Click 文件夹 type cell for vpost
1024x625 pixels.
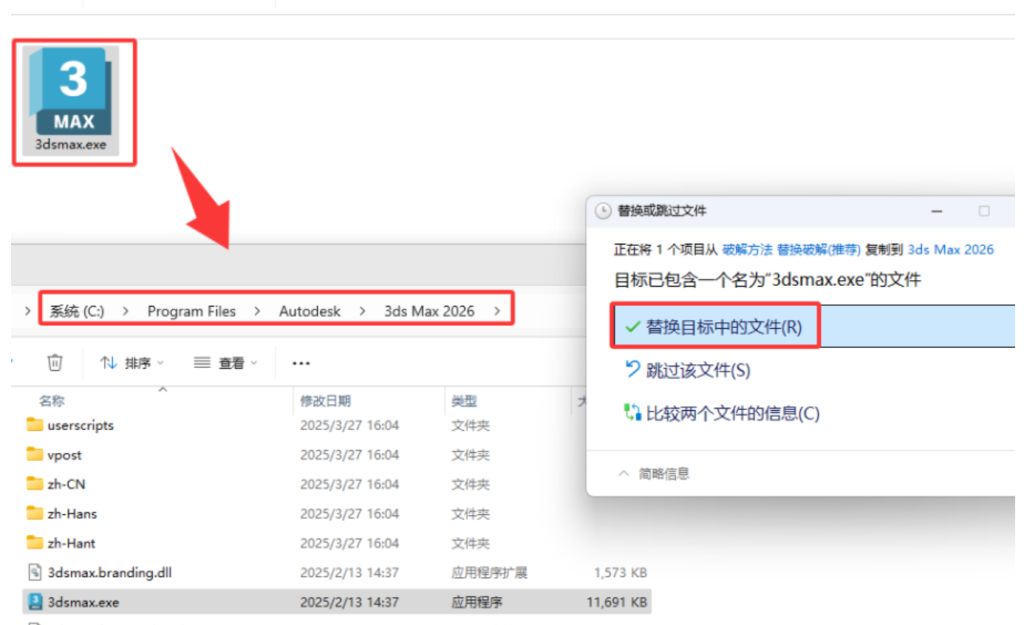tap(470, 455)
